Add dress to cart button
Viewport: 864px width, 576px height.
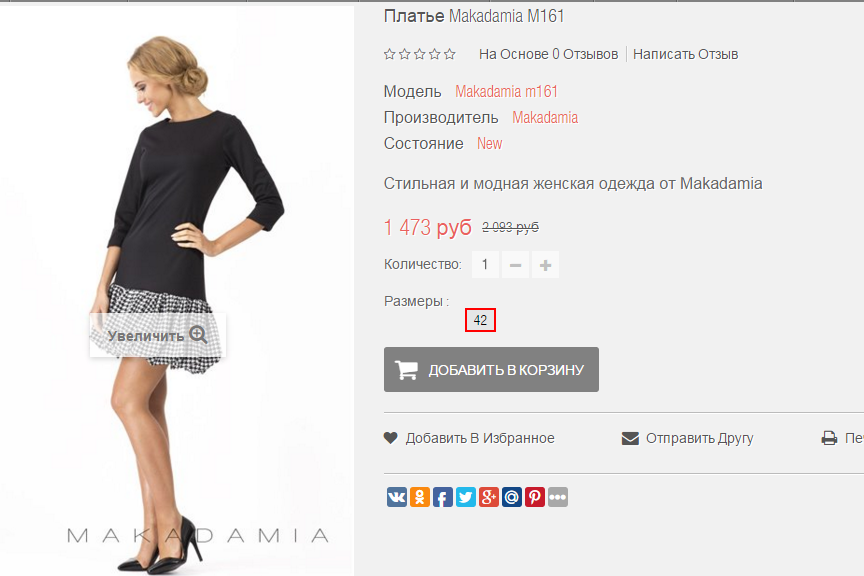tap(492, 369)
